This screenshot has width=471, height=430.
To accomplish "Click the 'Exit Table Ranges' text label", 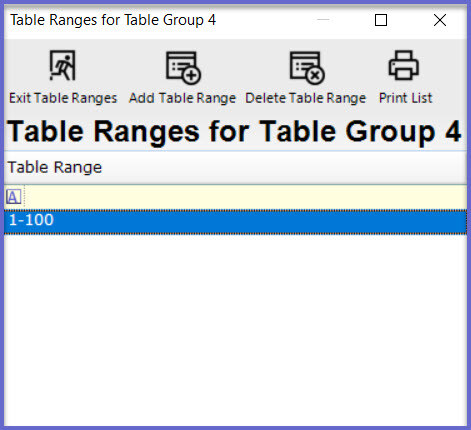I will click(x=63, y=98).
